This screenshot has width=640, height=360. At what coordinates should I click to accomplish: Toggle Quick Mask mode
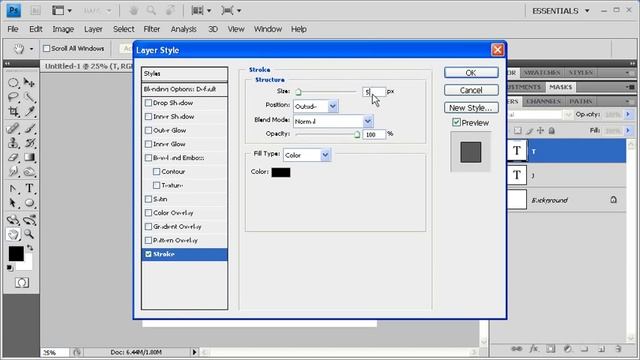click(x=22, y=282)
